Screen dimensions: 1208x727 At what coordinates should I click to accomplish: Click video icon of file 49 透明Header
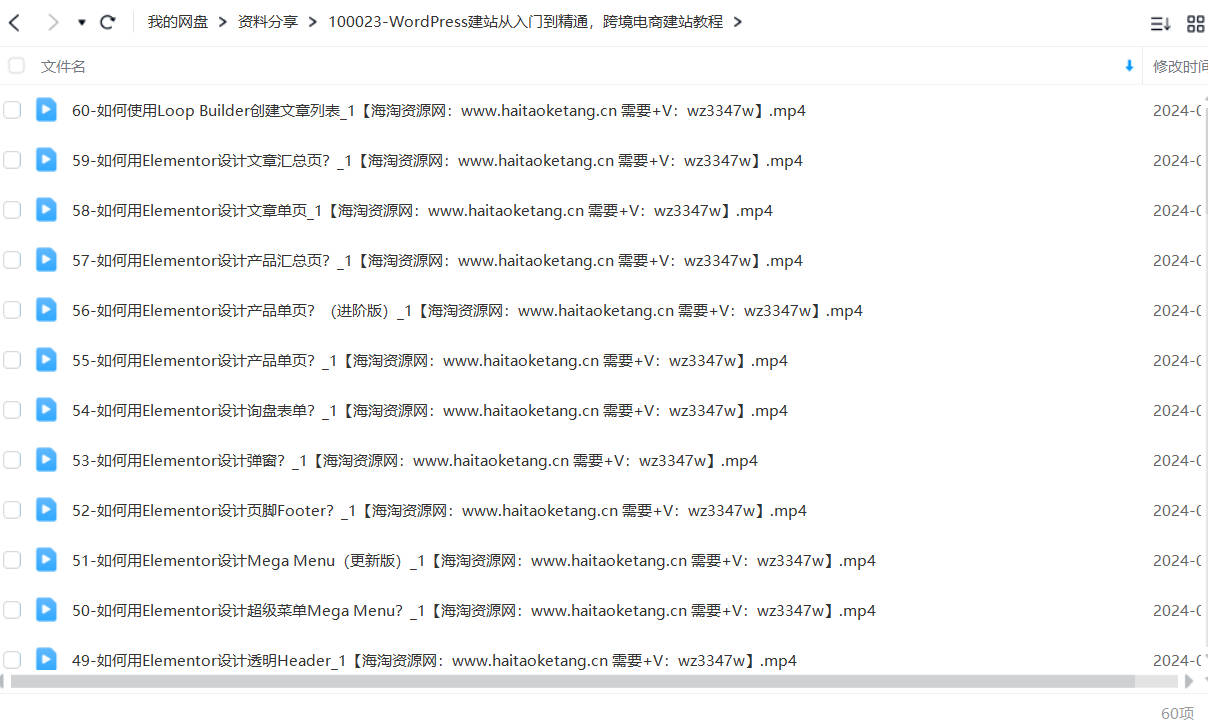tap(46, 659)
